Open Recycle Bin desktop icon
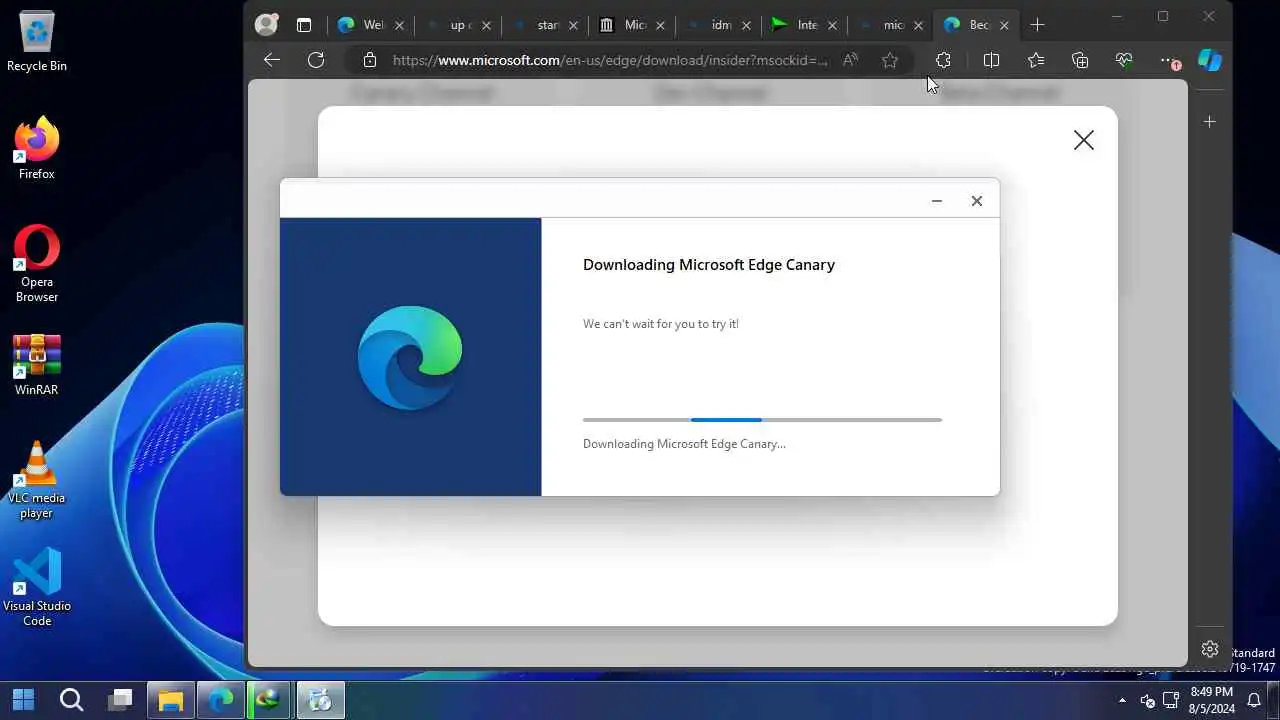This screenshot has height=720, width=1280. coord(37,43)
